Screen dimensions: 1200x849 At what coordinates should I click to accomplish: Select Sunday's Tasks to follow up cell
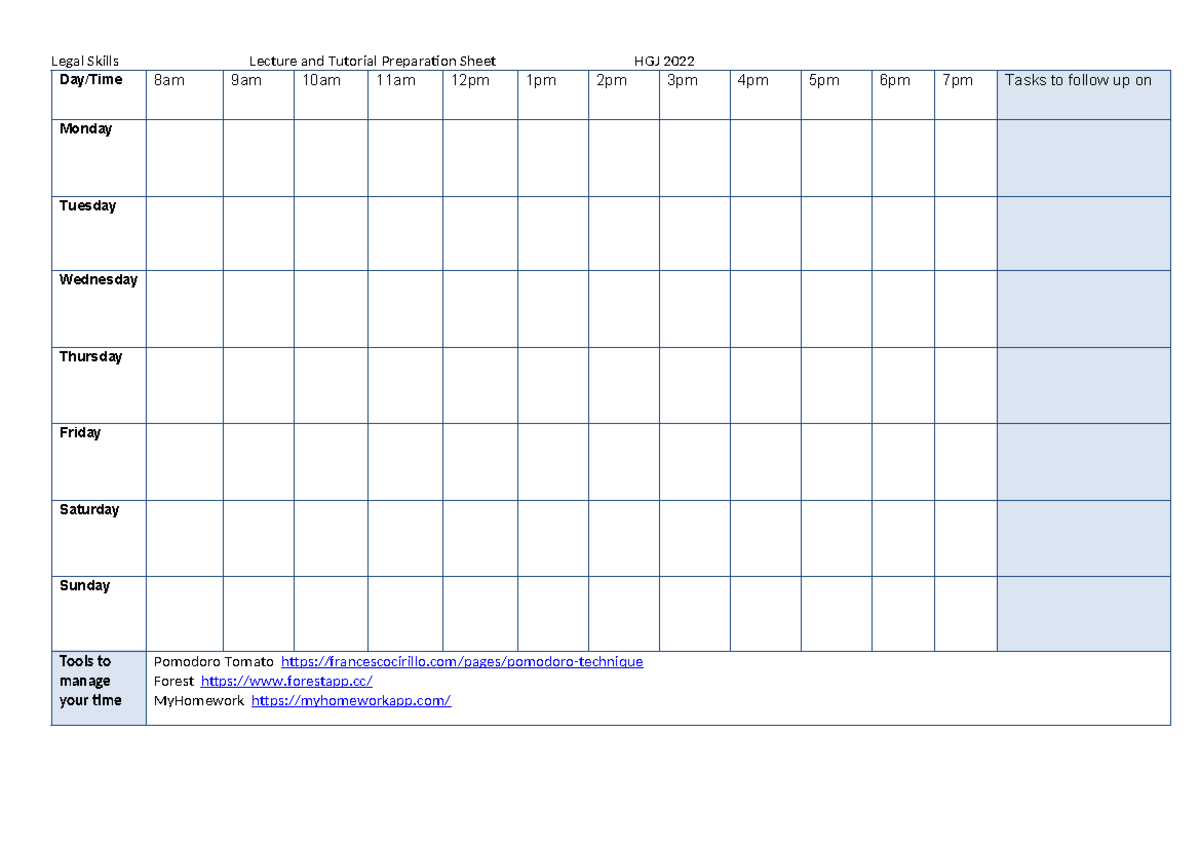[x=1082, y=613]
